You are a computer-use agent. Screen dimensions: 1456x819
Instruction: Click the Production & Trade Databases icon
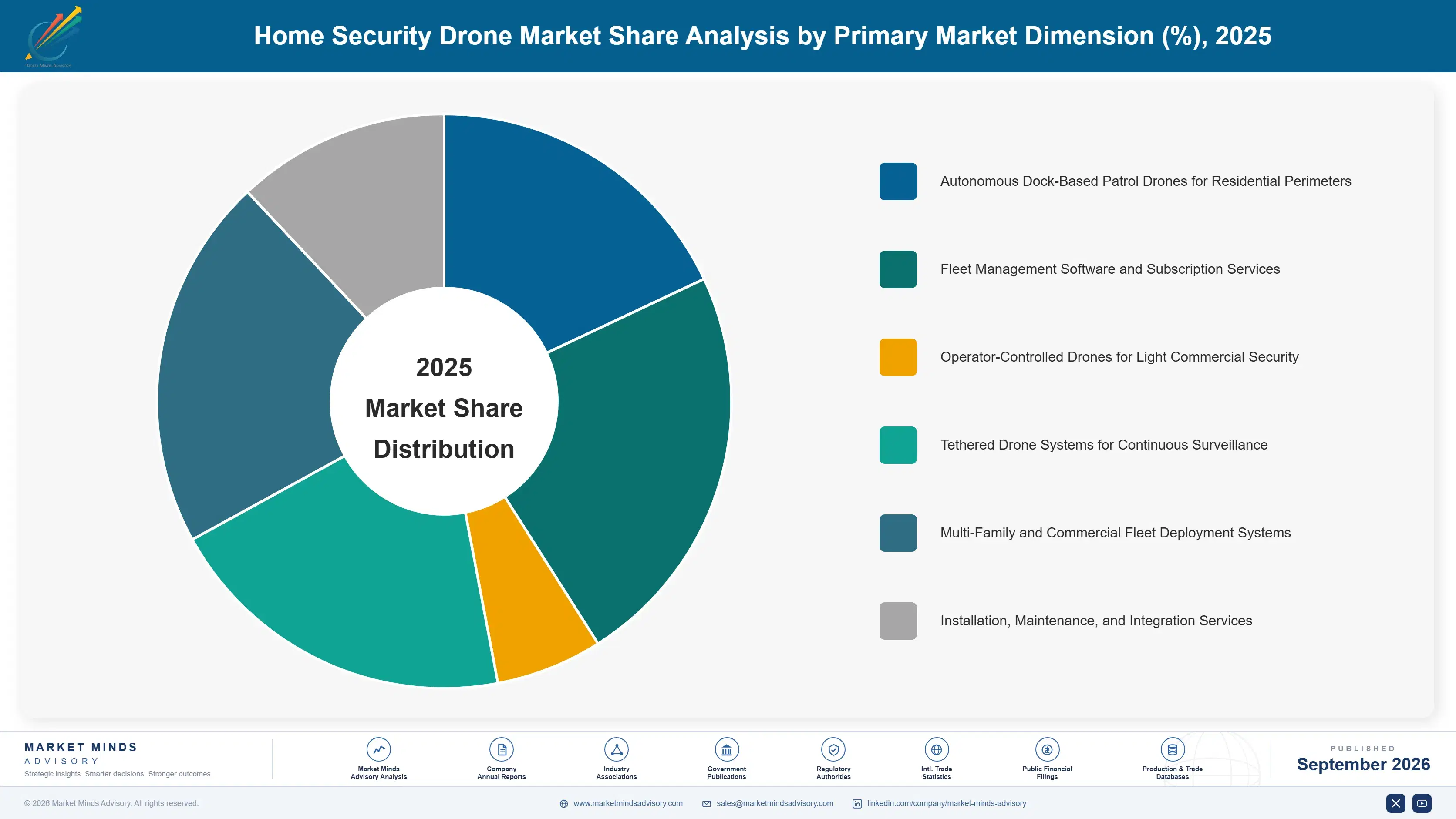coord(1172,749)
